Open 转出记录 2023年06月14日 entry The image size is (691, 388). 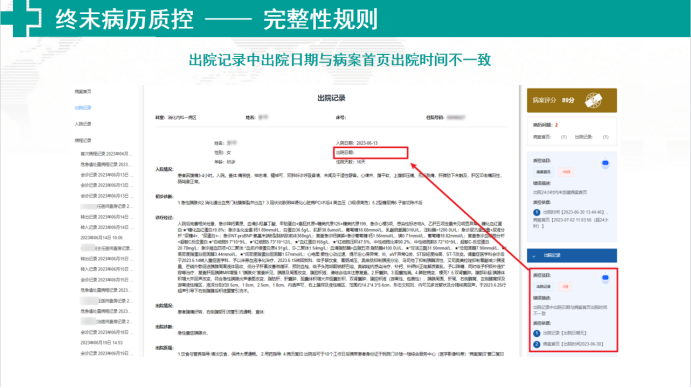(x=106, y=217)
